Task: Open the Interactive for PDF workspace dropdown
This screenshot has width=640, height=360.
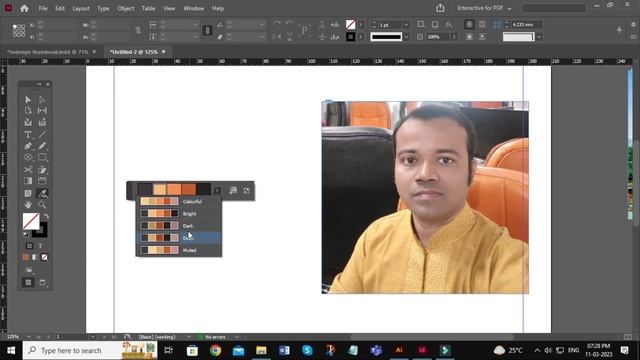Action: 484,8
